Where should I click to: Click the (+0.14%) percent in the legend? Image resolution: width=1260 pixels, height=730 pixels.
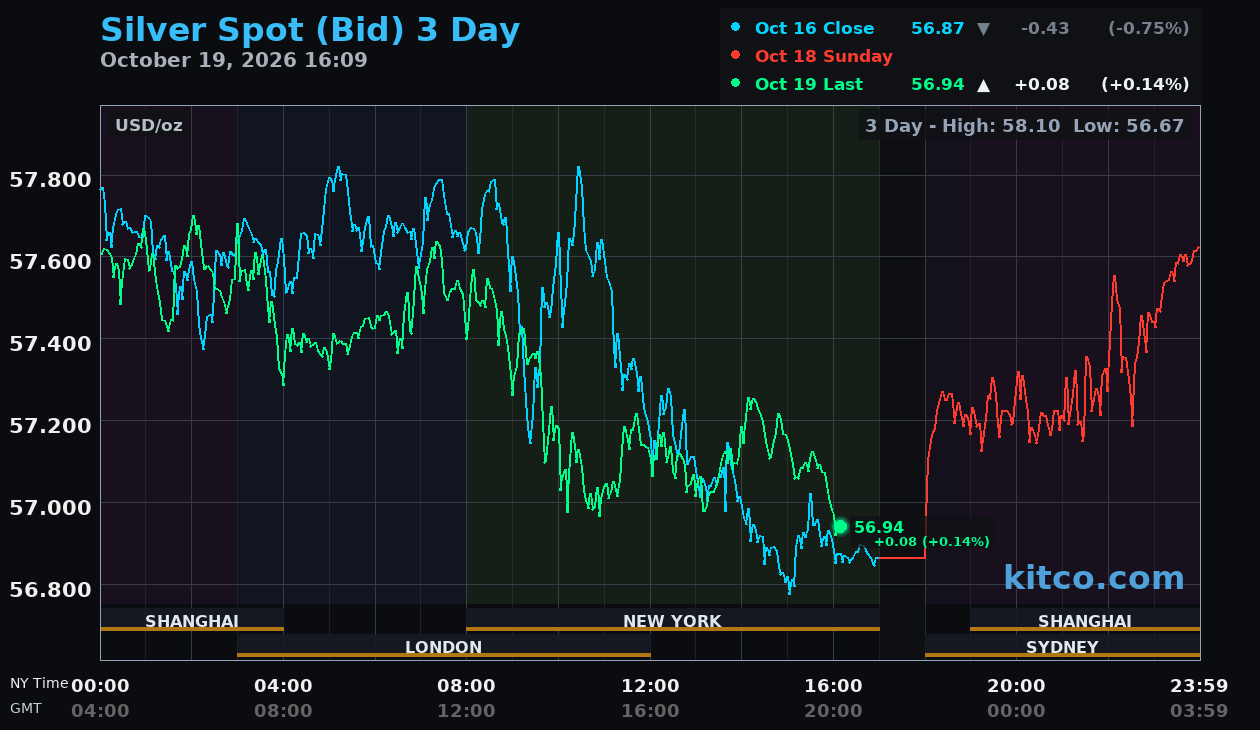(1145, 84)
